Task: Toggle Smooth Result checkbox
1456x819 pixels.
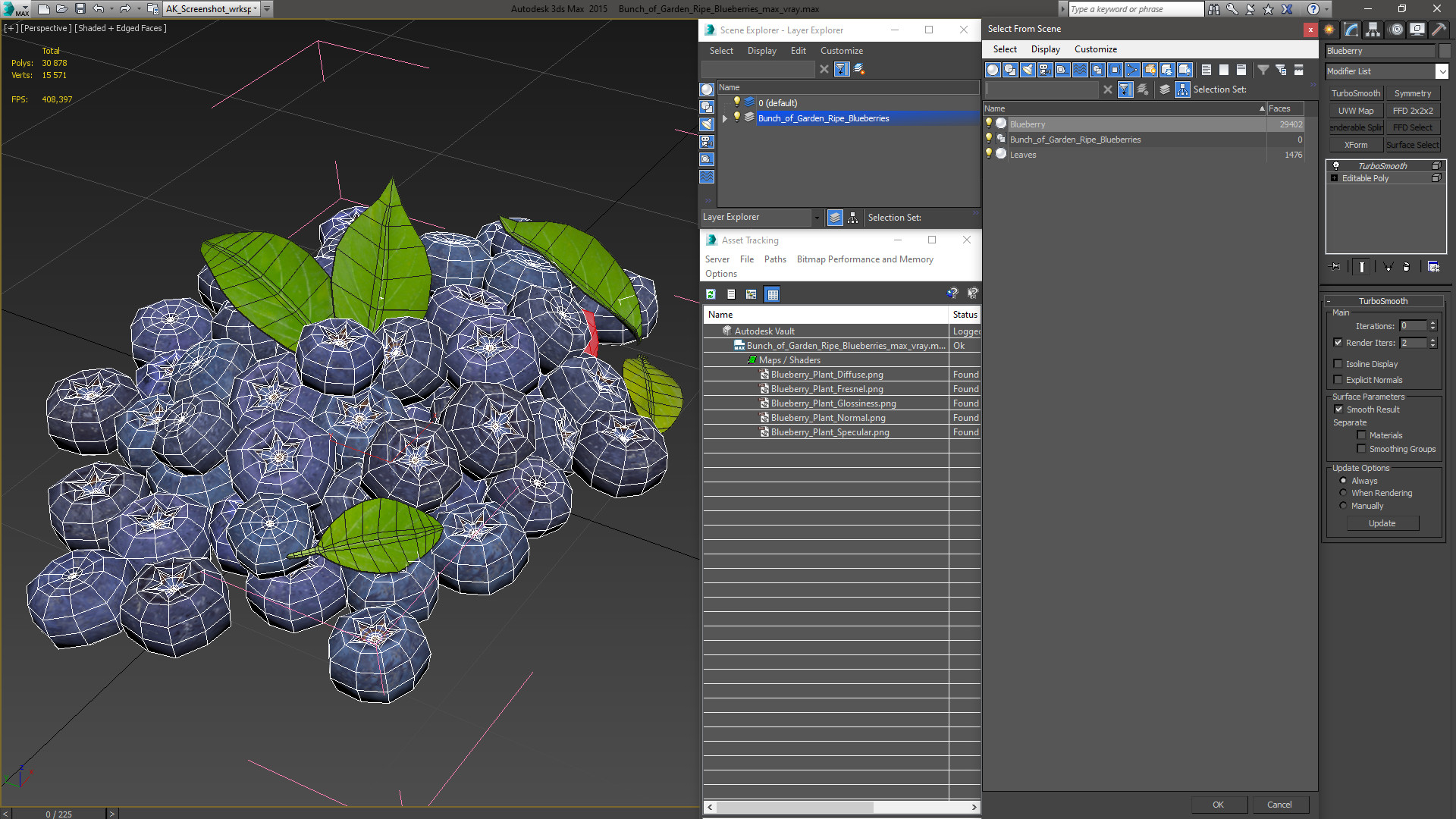Action: 1338,409
